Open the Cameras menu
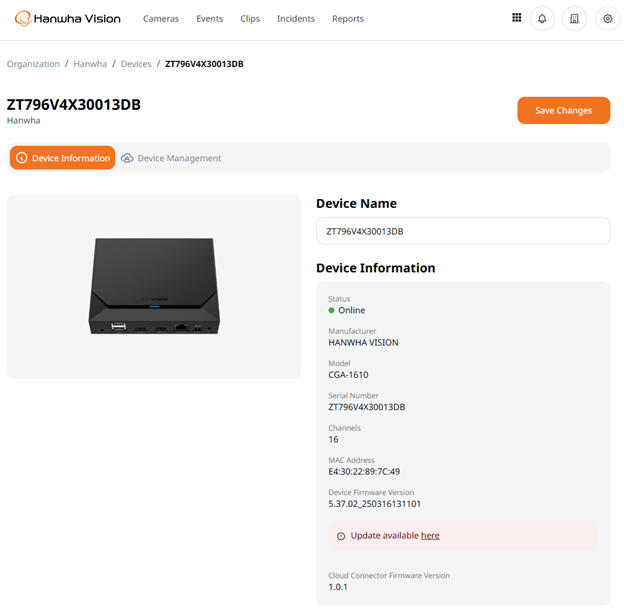Screen dimensions: 624x608 point(161,19)
